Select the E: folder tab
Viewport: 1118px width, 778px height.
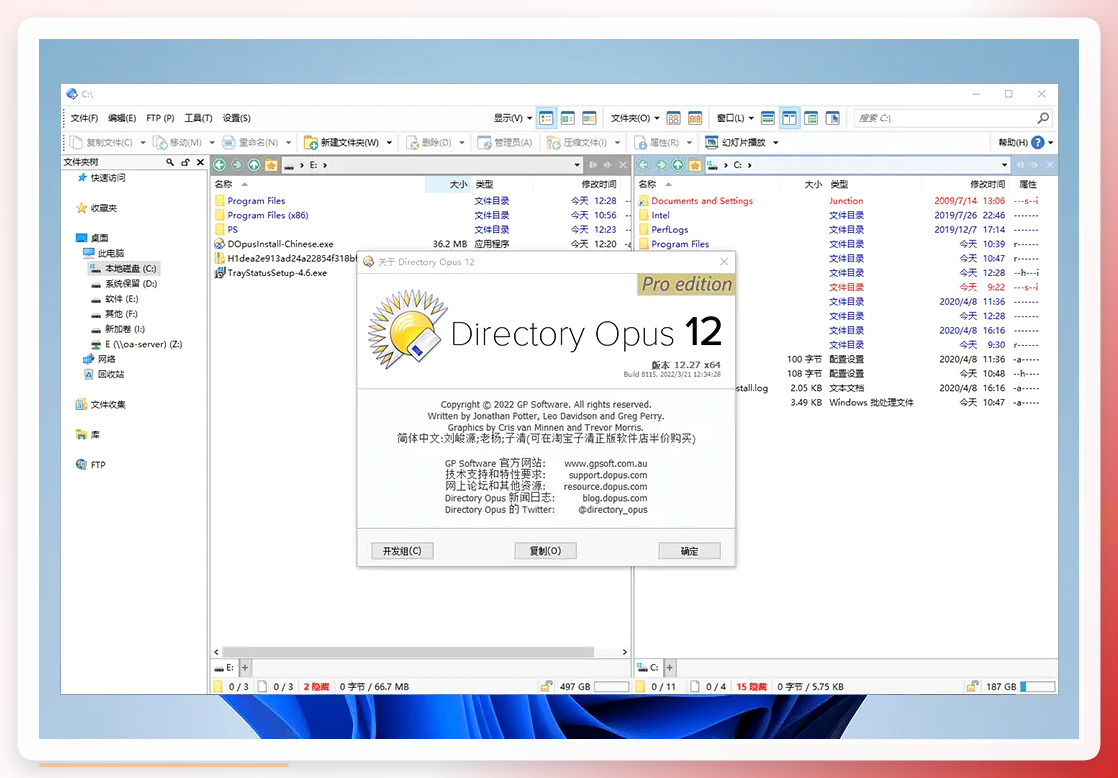225,668
